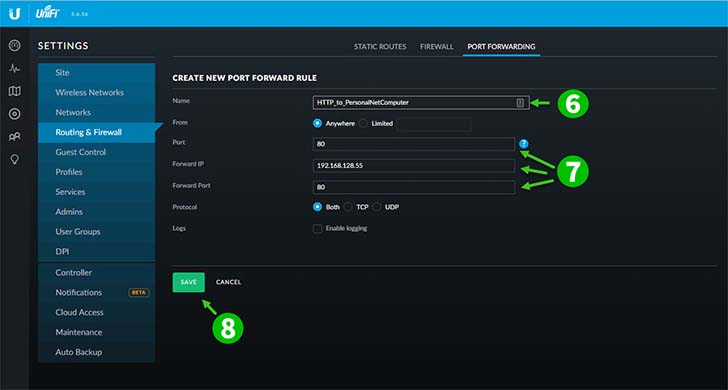Open Auto Backup settings

[97, 352]
